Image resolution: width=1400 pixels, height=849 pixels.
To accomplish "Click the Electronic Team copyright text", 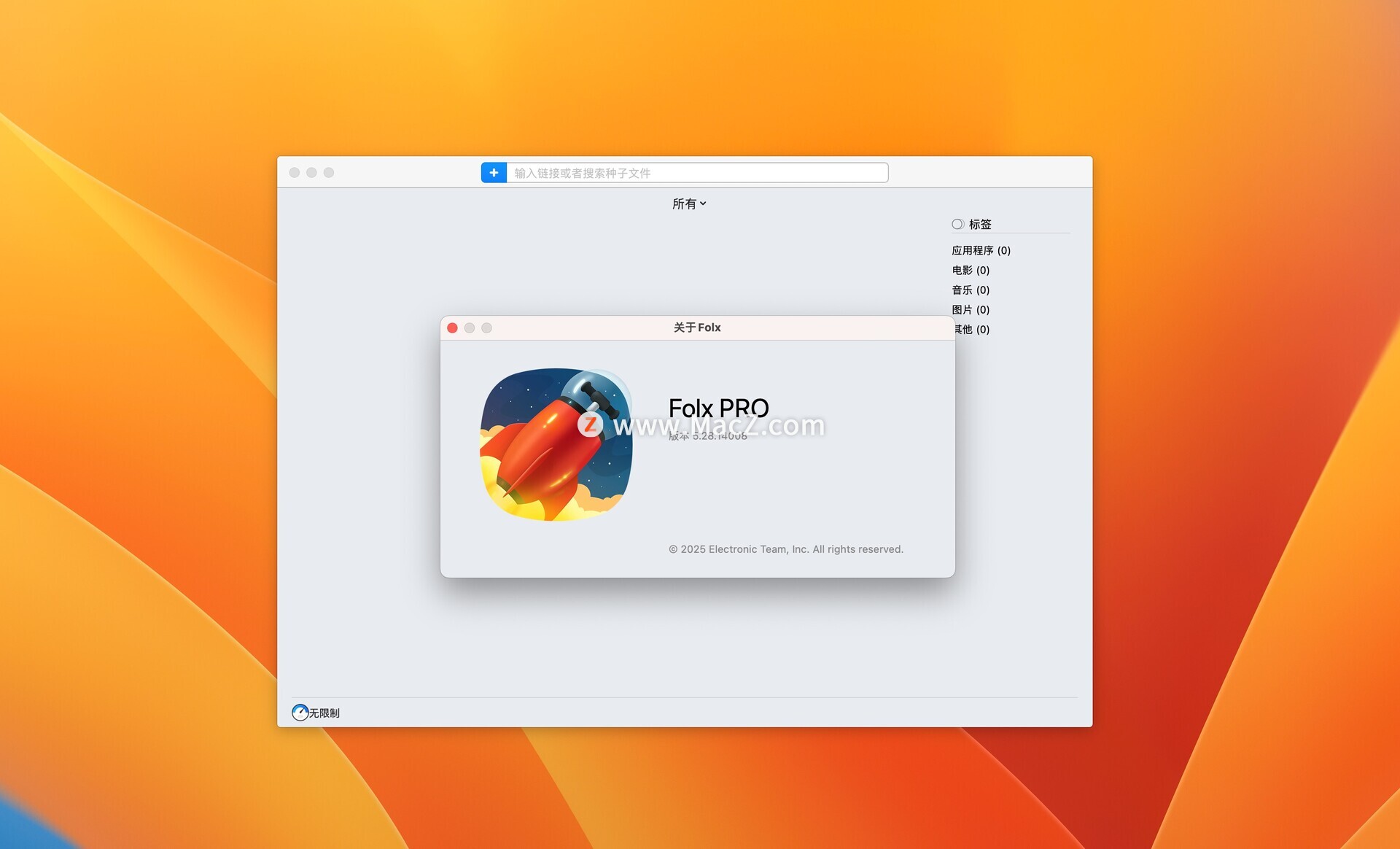I will coord(786,549).
